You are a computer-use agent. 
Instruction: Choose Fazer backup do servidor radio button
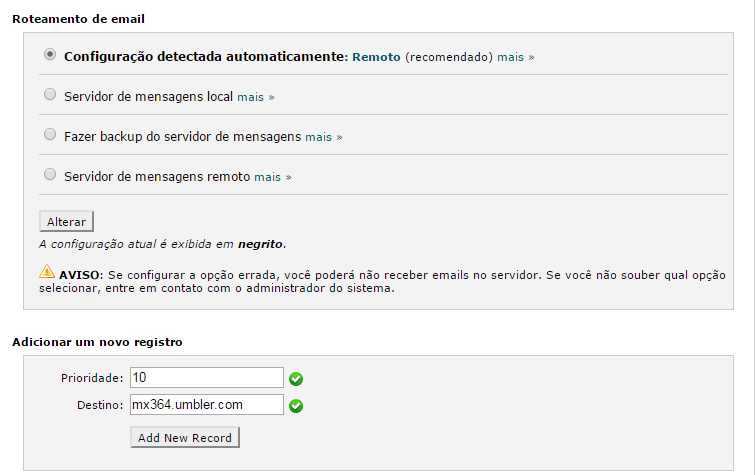click(50, 134)
